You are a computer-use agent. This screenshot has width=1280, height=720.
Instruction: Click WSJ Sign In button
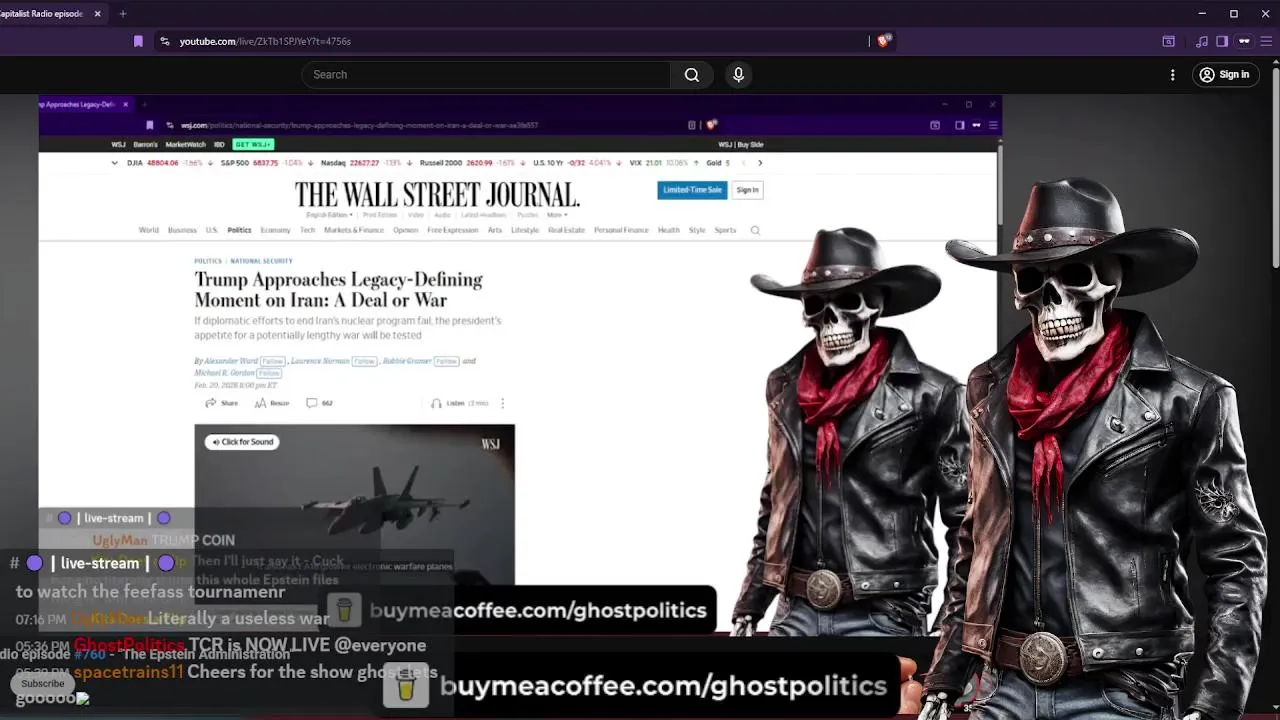coord(747,190)
